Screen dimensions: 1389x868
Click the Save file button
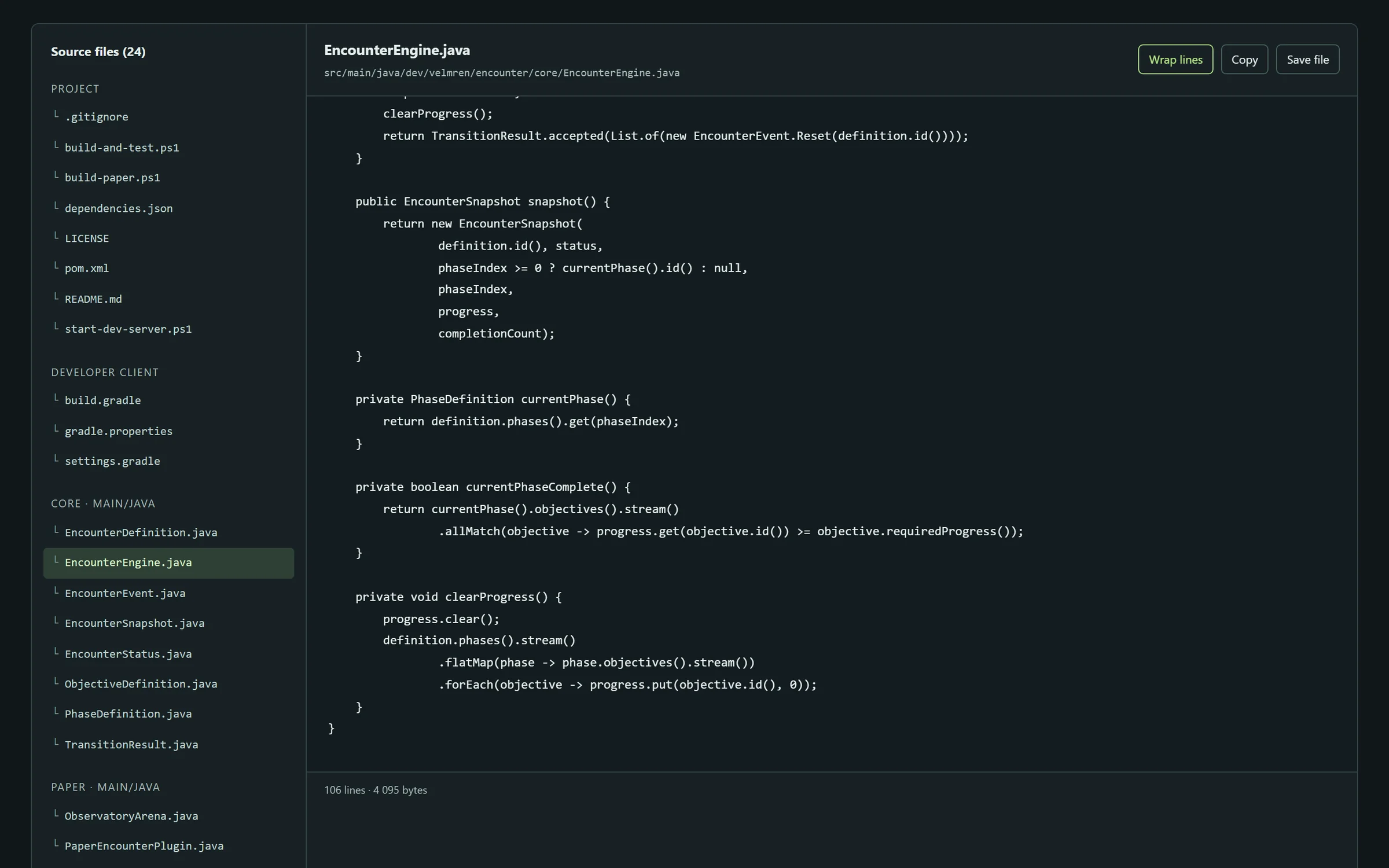1307,60
